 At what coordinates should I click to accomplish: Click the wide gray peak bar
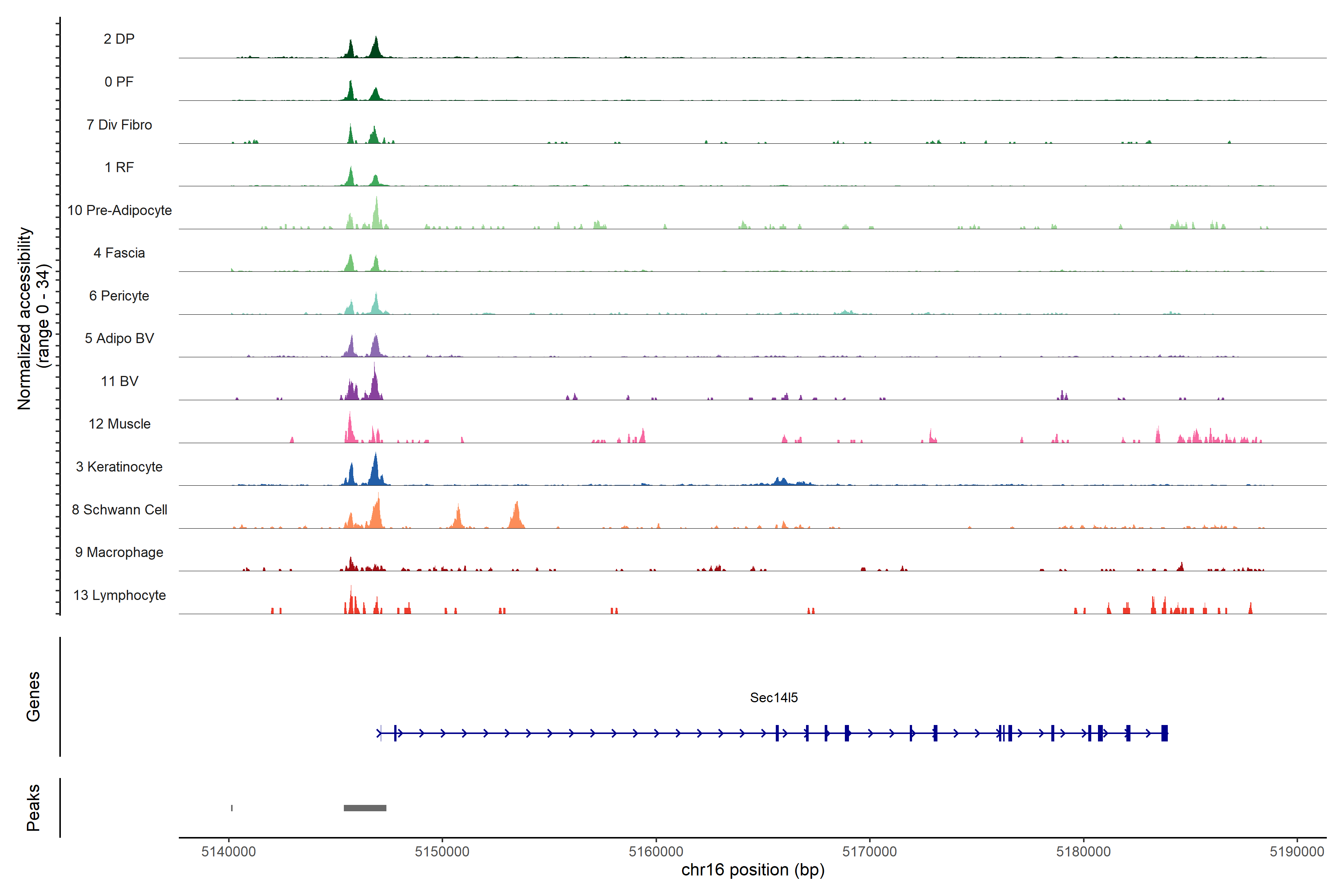[365, 808]
